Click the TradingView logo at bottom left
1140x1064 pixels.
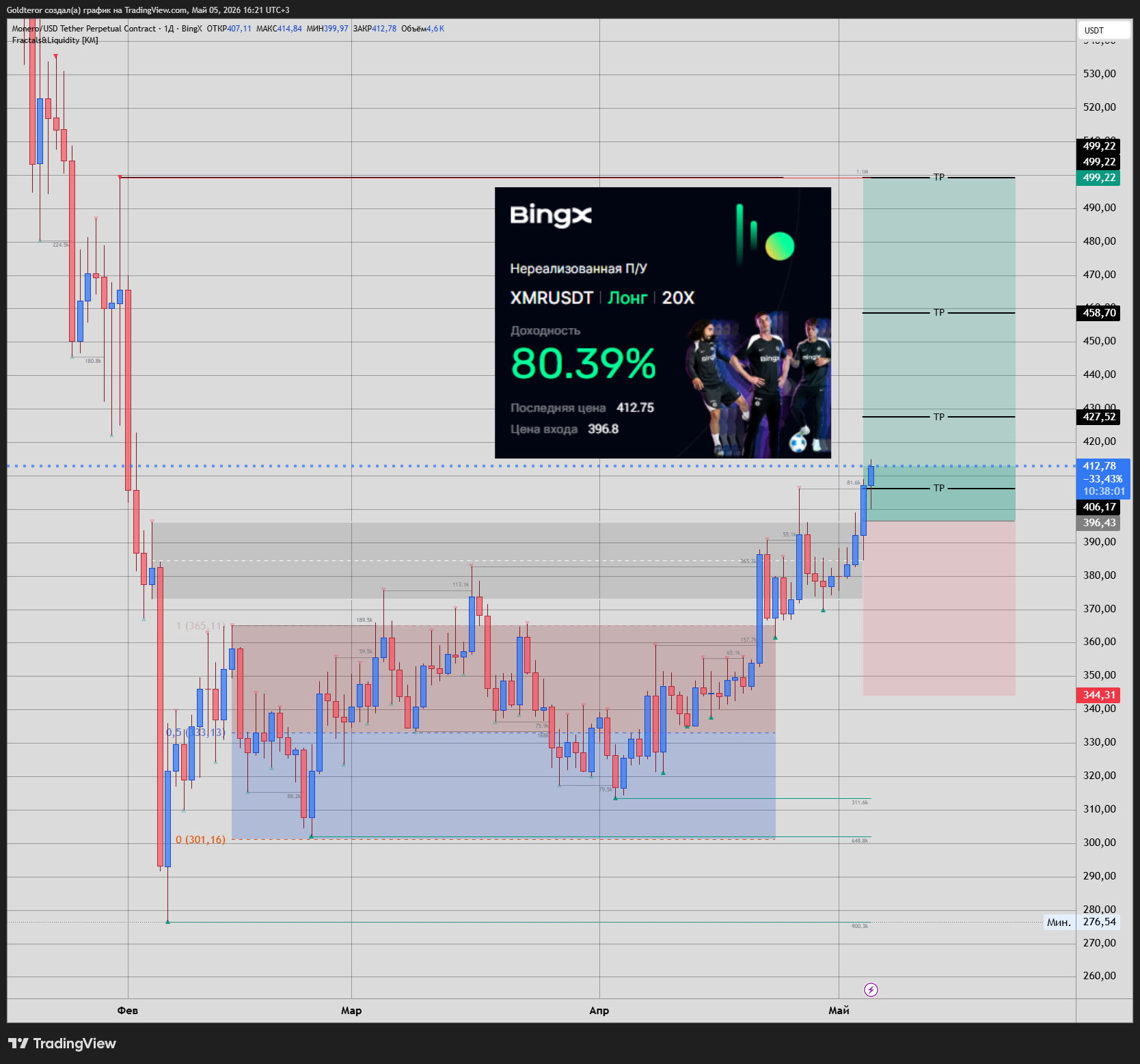(x=62, y=1043)
